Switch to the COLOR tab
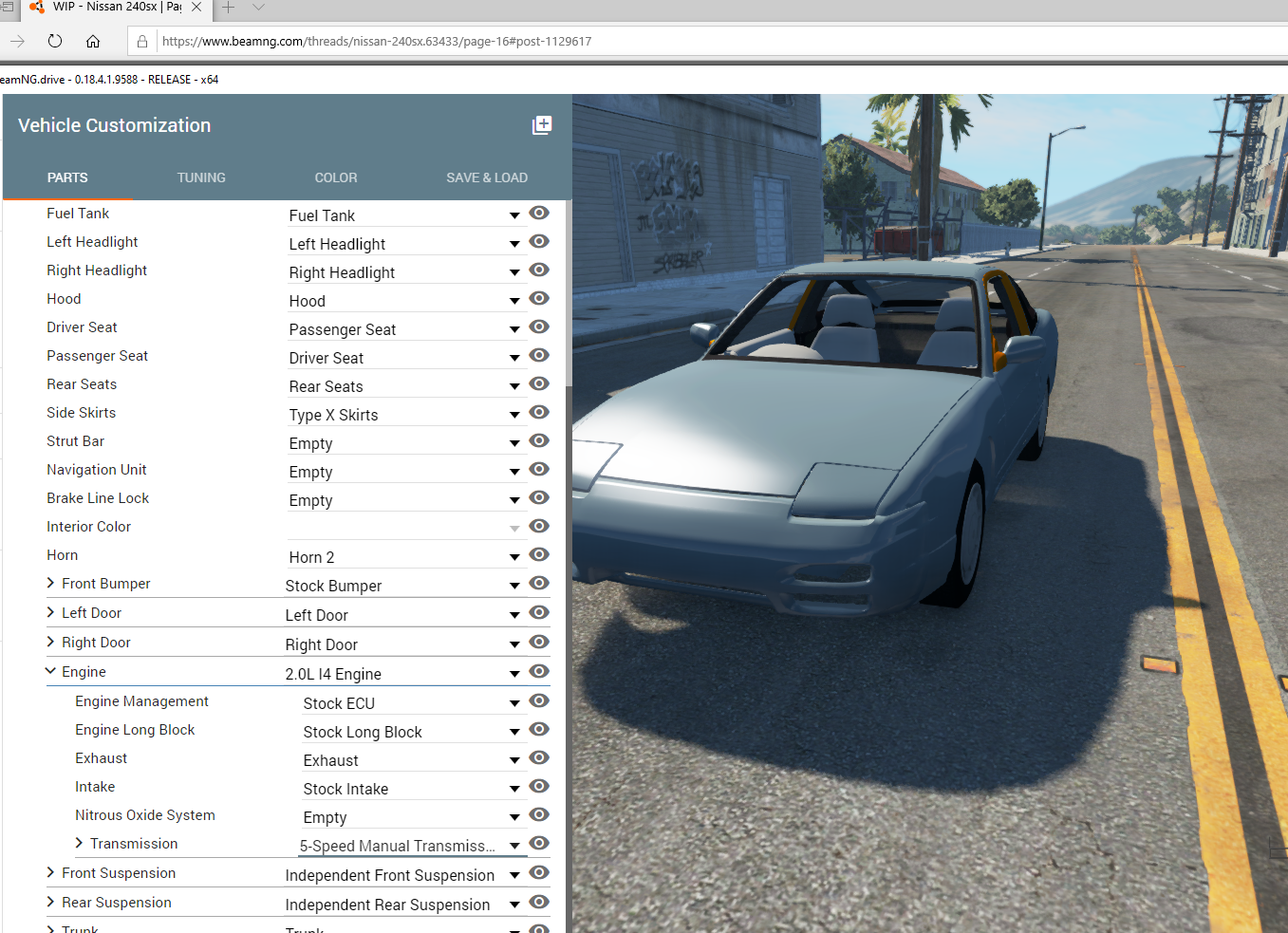 [336, 177]
